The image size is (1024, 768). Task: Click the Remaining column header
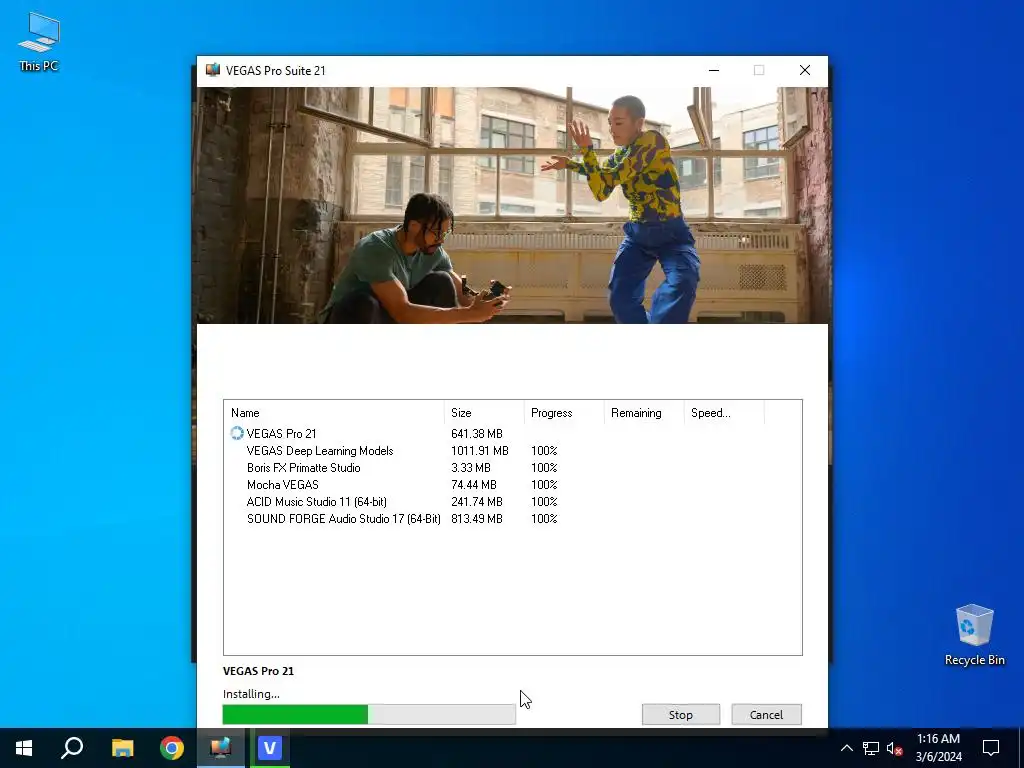(x=644, y=413)
